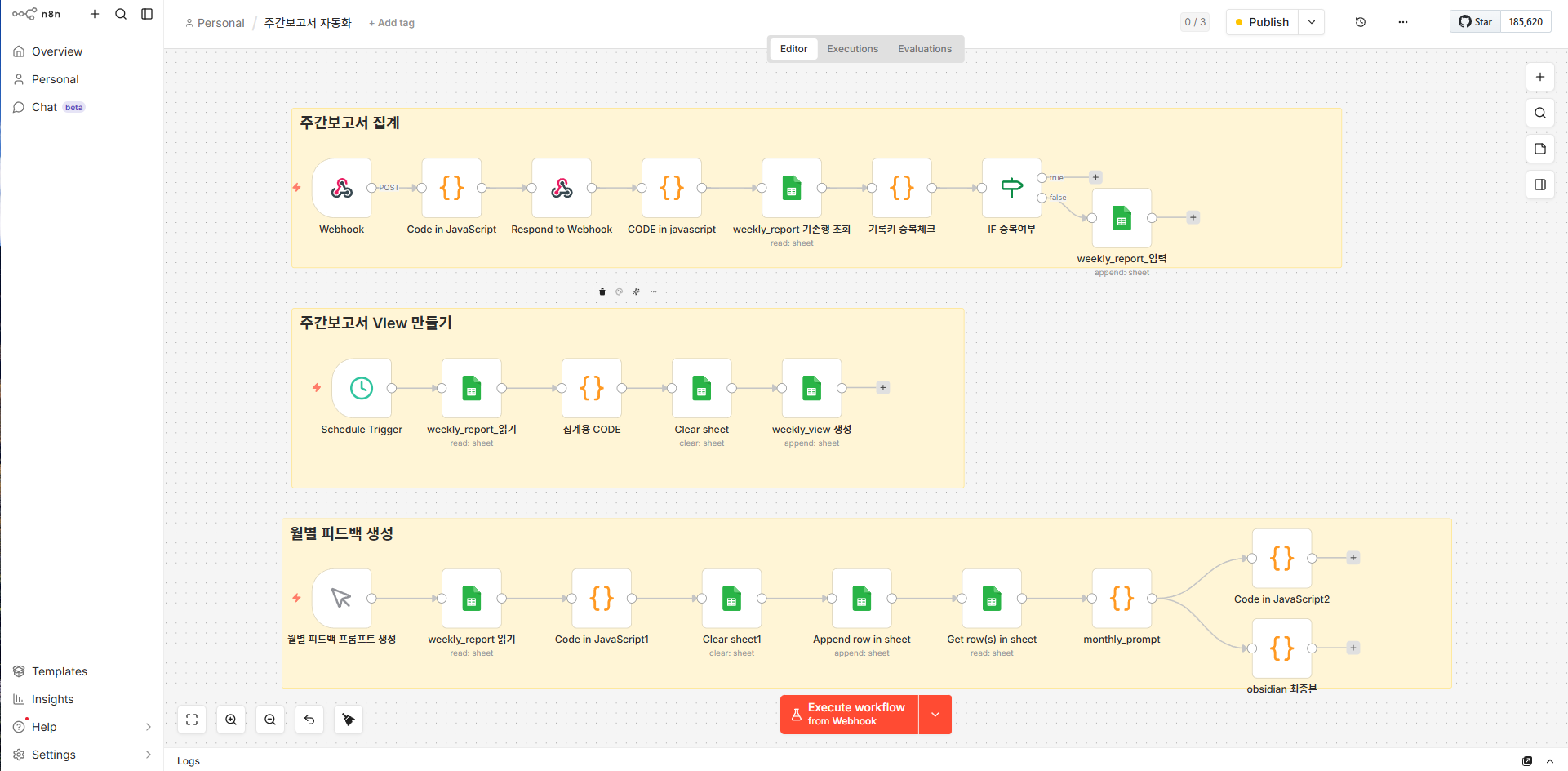Open workflow history clock icon
1568x771 pixels.
tap(1360, 22)
